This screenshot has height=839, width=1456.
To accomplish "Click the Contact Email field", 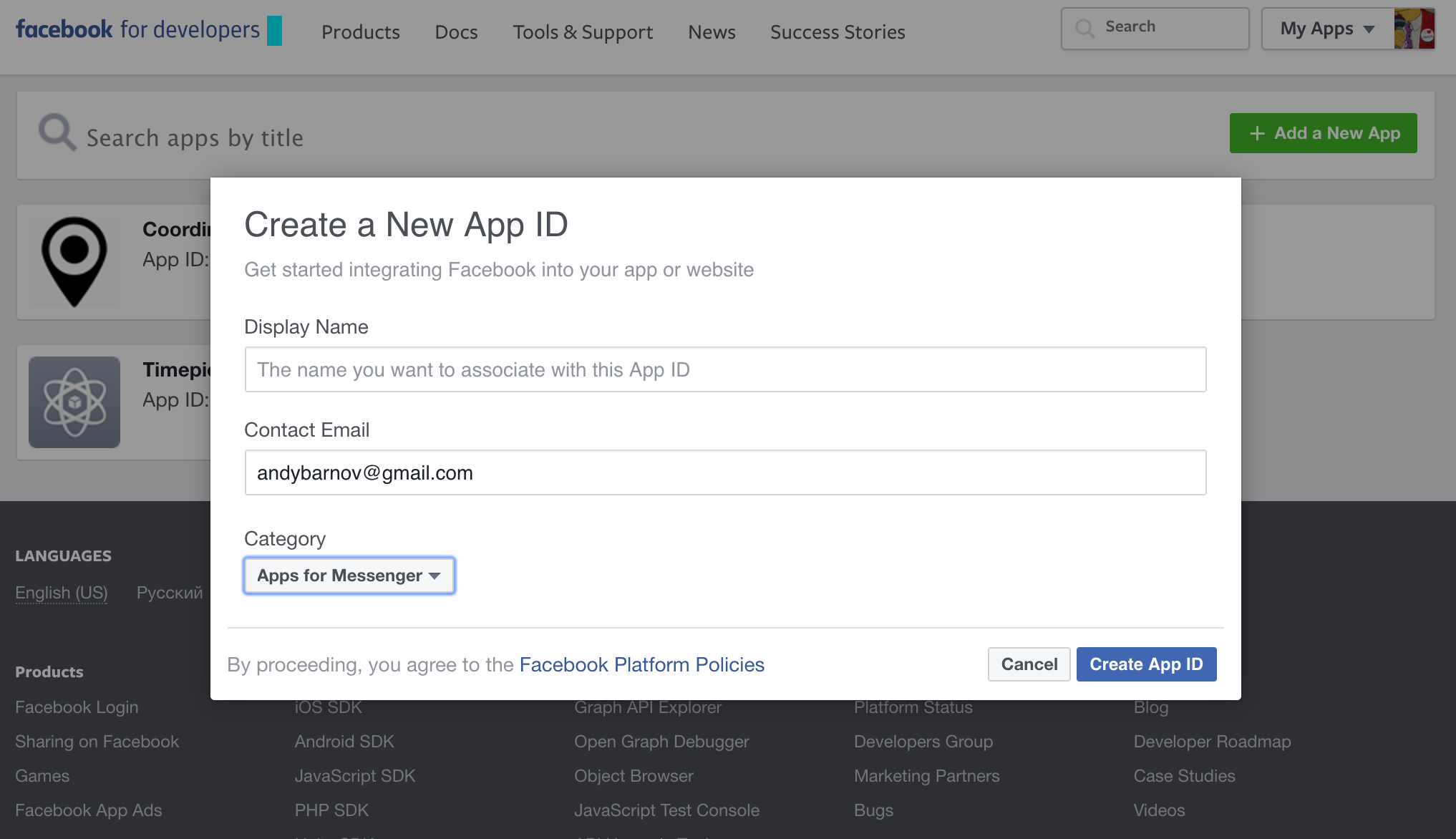I will [725, 472].
